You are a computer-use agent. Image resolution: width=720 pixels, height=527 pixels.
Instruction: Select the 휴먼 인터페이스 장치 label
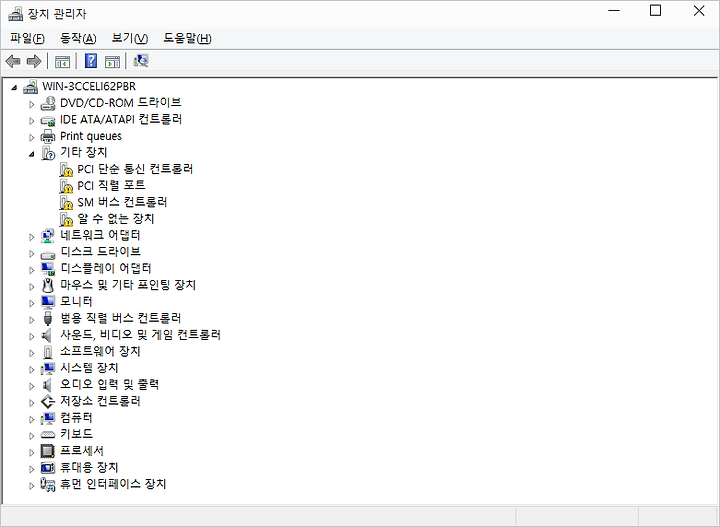pyautogui.click(x=113, y=484)
